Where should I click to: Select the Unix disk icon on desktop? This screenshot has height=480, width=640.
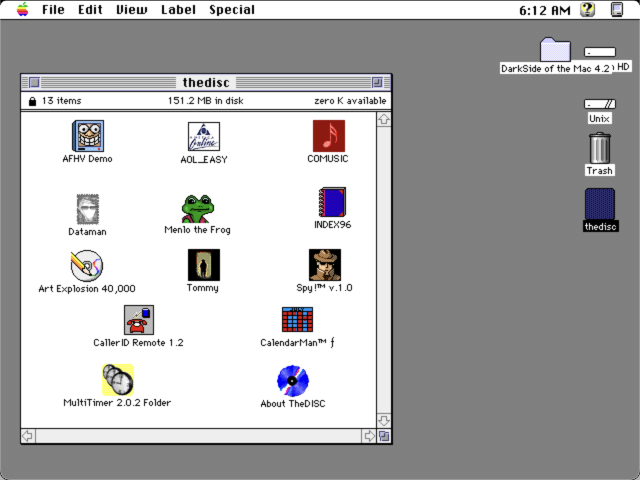pos(600,104)
